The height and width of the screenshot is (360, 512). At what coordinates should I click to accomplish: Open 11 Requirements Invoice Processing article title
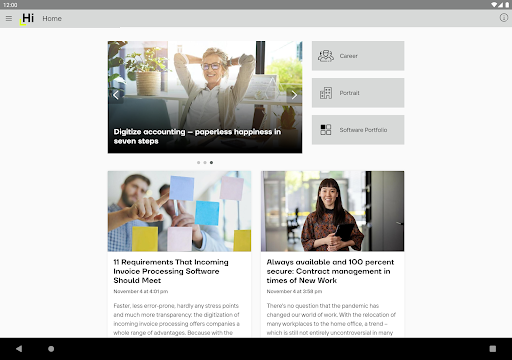(x=171, y=271)
